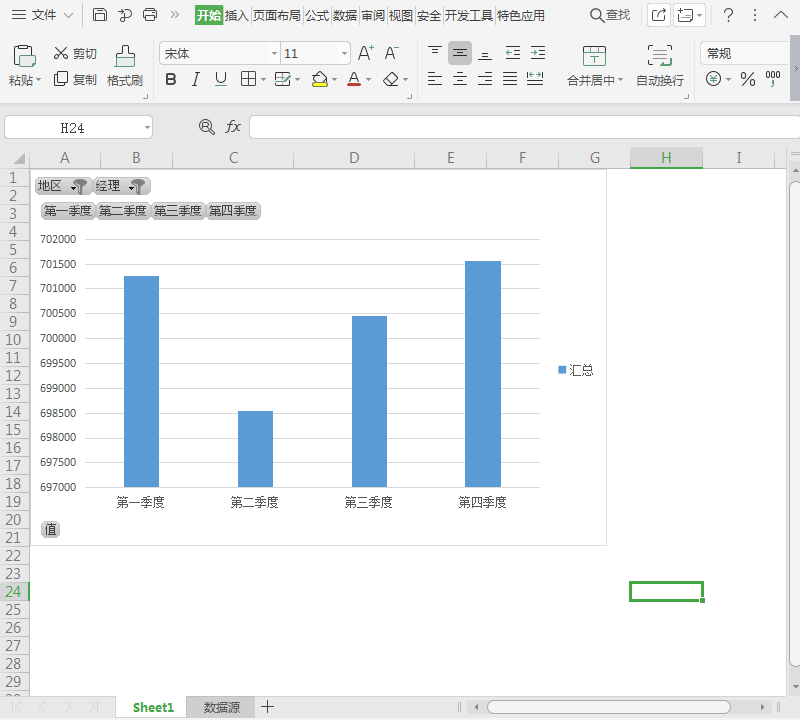This screenshot has width=800, height=720.
Task: Open the 地区 filter dropdown on the chart
Action: 78,186
